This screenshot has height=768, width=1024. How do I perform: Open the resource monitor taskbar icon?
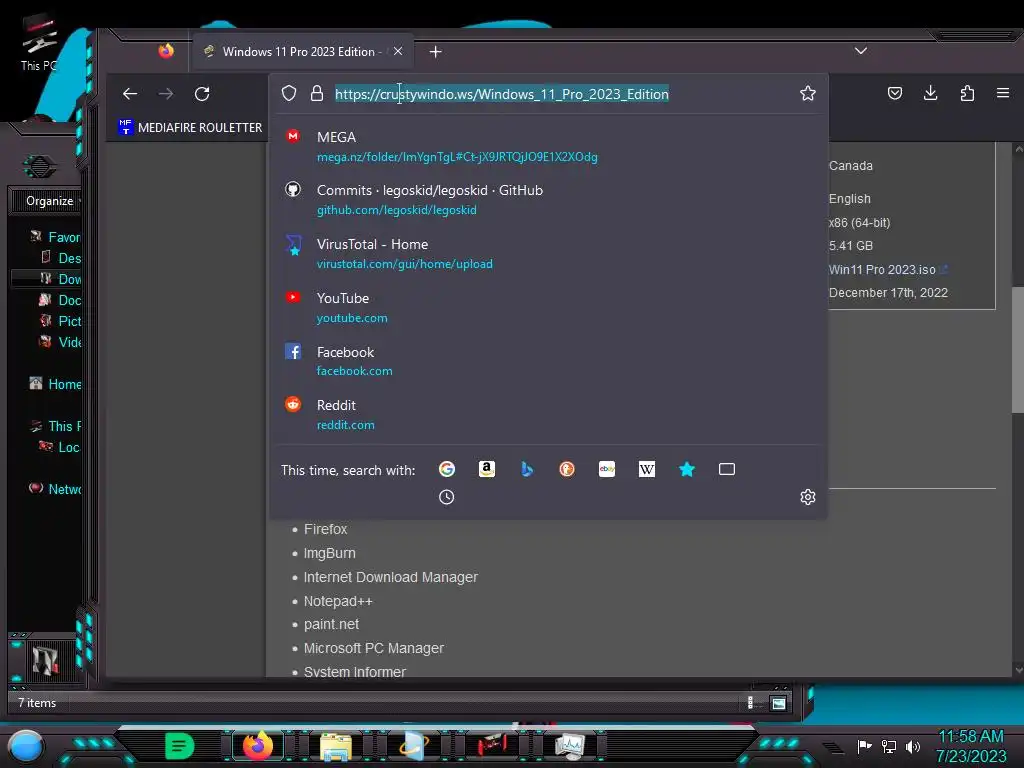[x=570, y=746]
